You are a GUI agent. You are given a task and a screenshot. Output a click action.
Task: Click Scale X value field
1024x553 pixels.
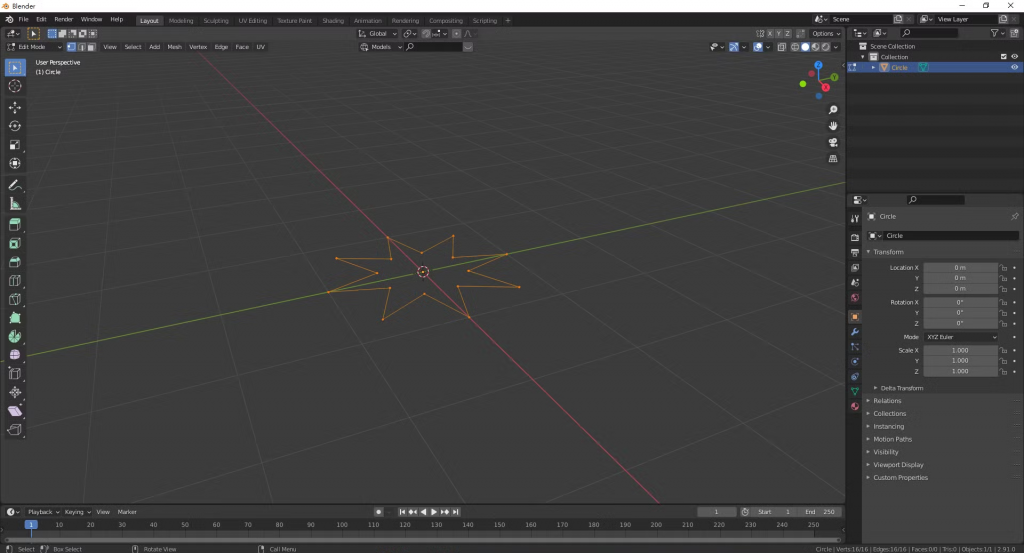(960, 351)
